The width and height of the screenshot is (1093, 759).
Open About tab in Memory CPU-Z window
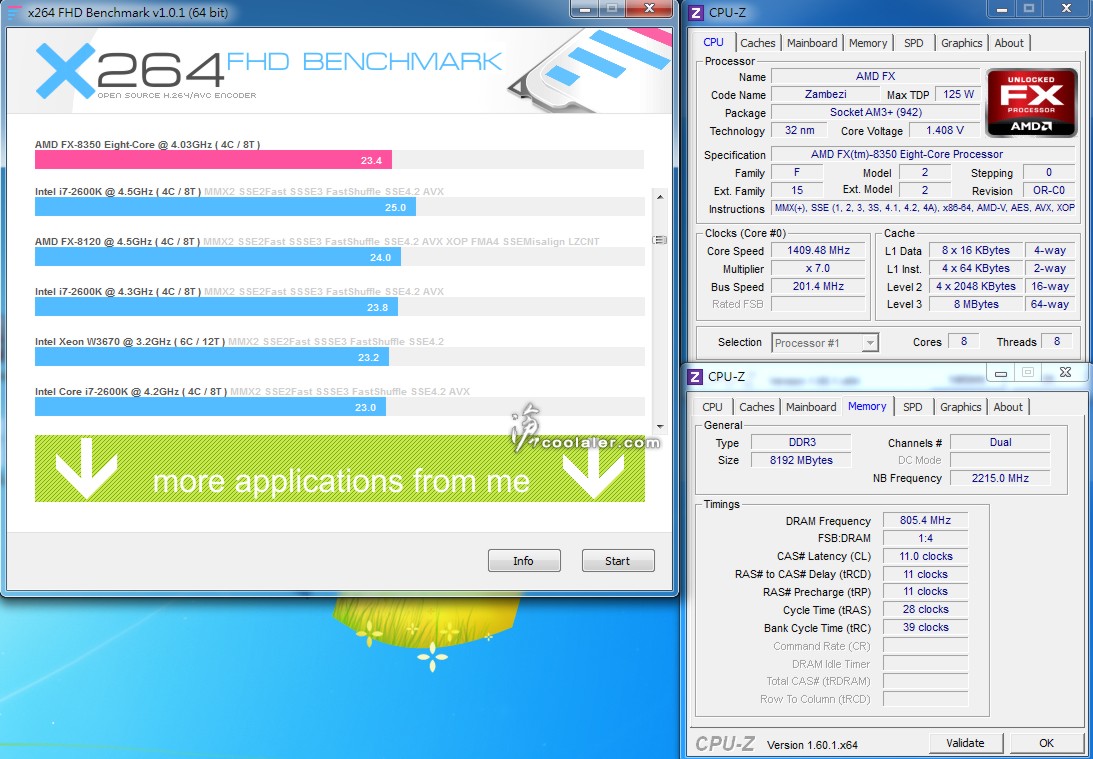[1008, 407]
